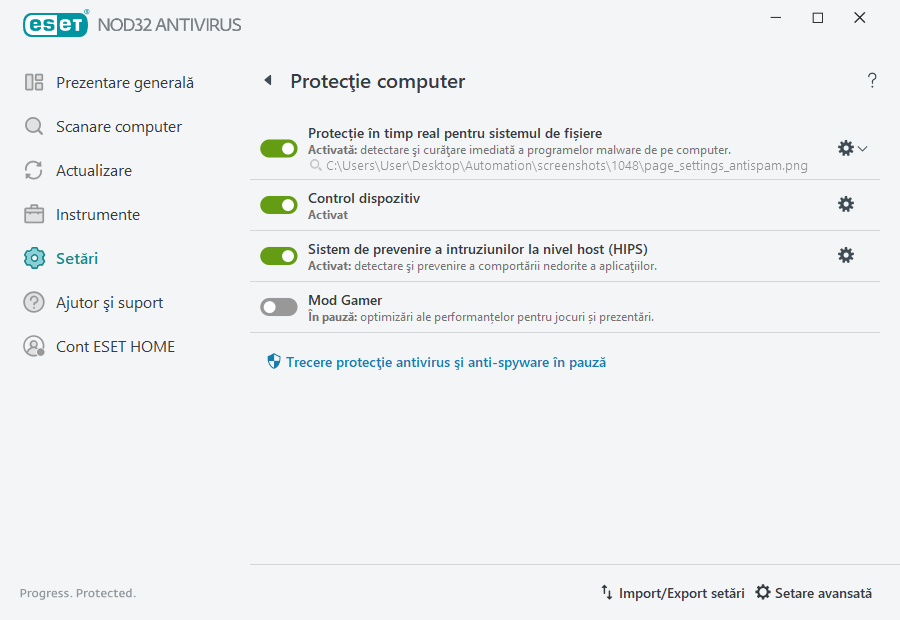Click the Cont ESET HOME icon
The image size is (900, 620).
coord(33,346)
